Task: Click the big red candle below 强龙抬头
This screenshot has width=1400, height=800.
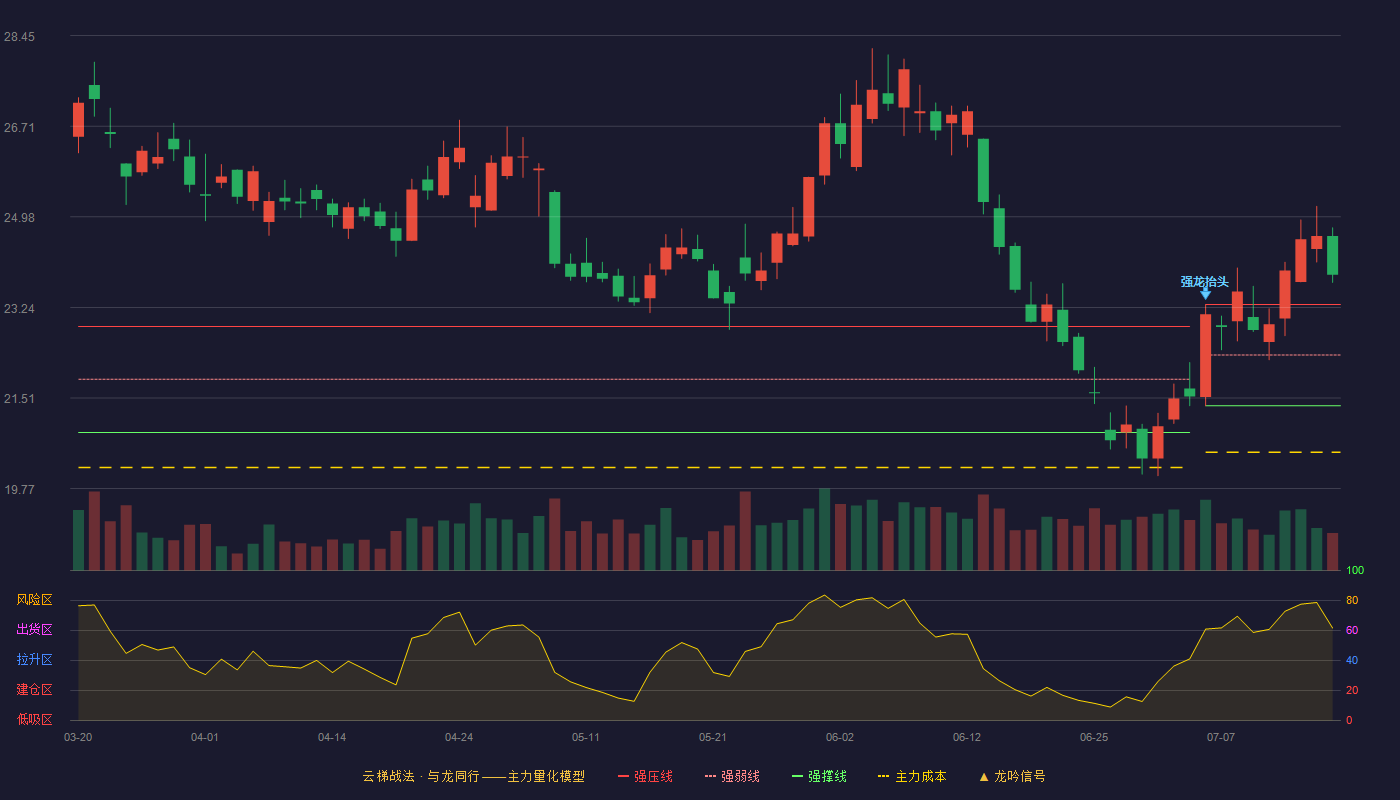Action: coord(1205,356)
